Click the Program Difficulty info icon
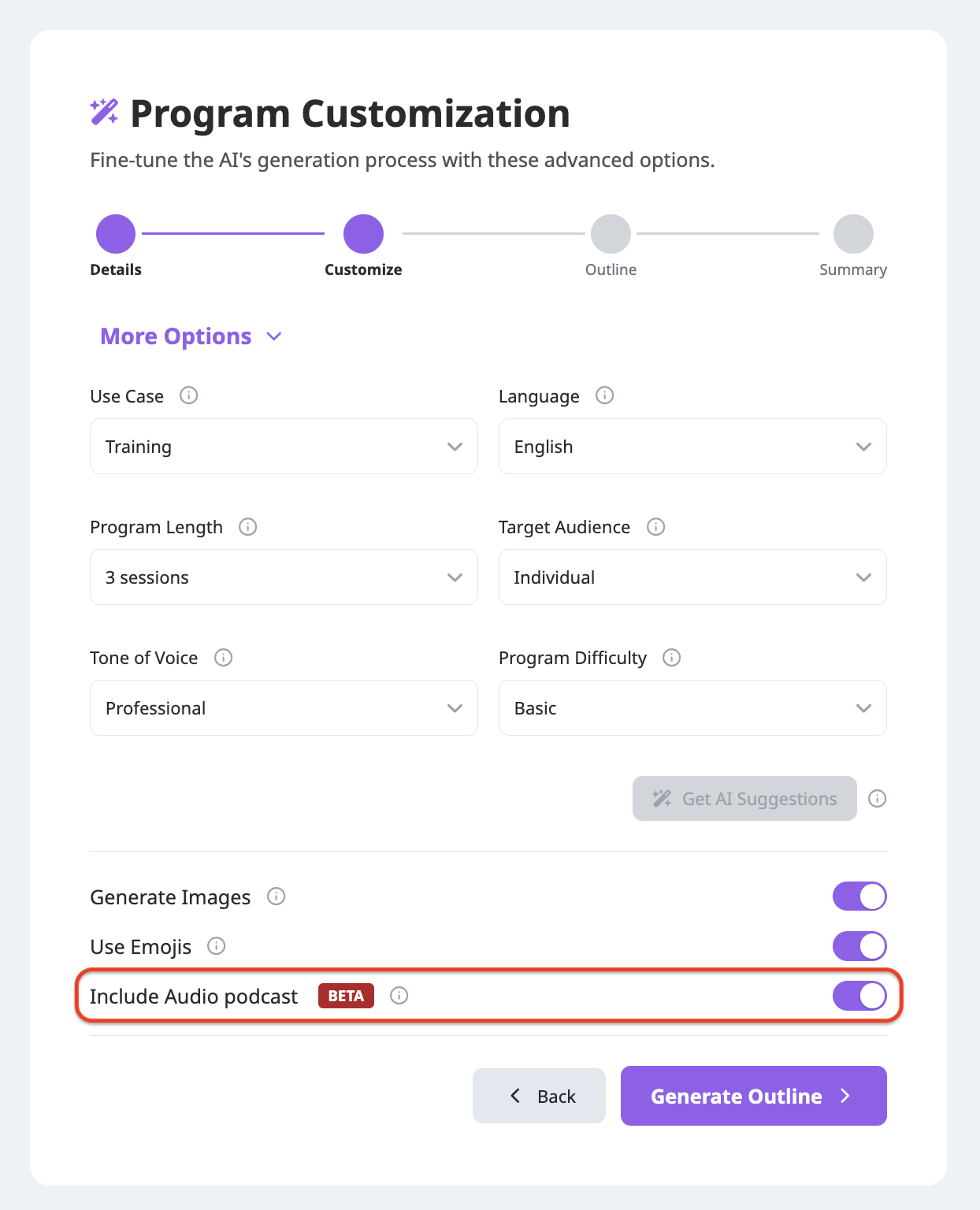980x1210 pixels. click(x=671, y=657)
